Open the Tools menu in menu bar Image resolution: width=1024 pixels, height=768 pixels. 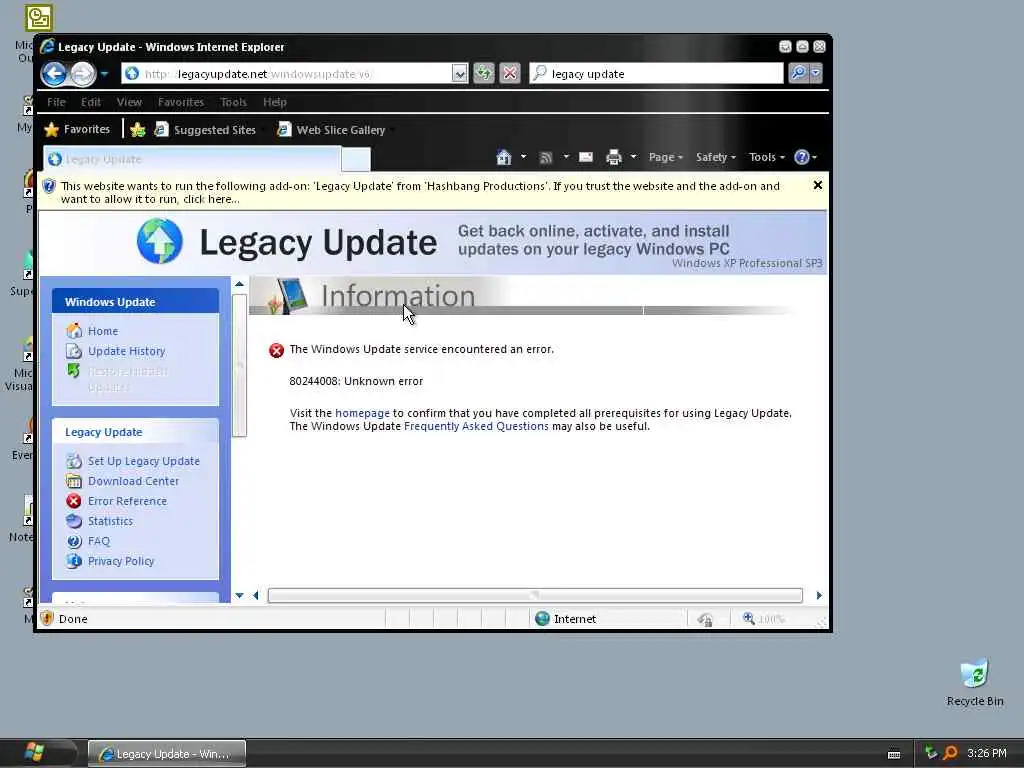(233, 102)
